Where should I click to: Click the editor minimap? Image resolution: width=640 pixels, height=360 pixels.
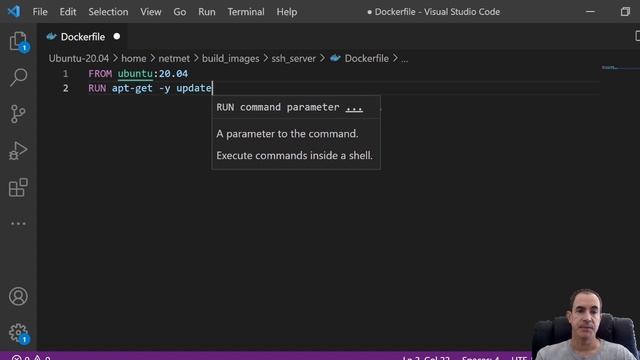click(x=620, y=68)
